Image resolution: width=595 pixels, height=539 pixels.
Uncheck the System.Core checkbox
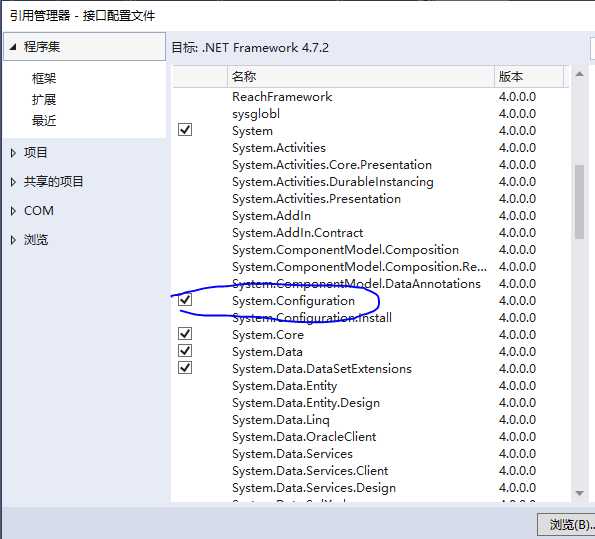(x=185, y=334)
